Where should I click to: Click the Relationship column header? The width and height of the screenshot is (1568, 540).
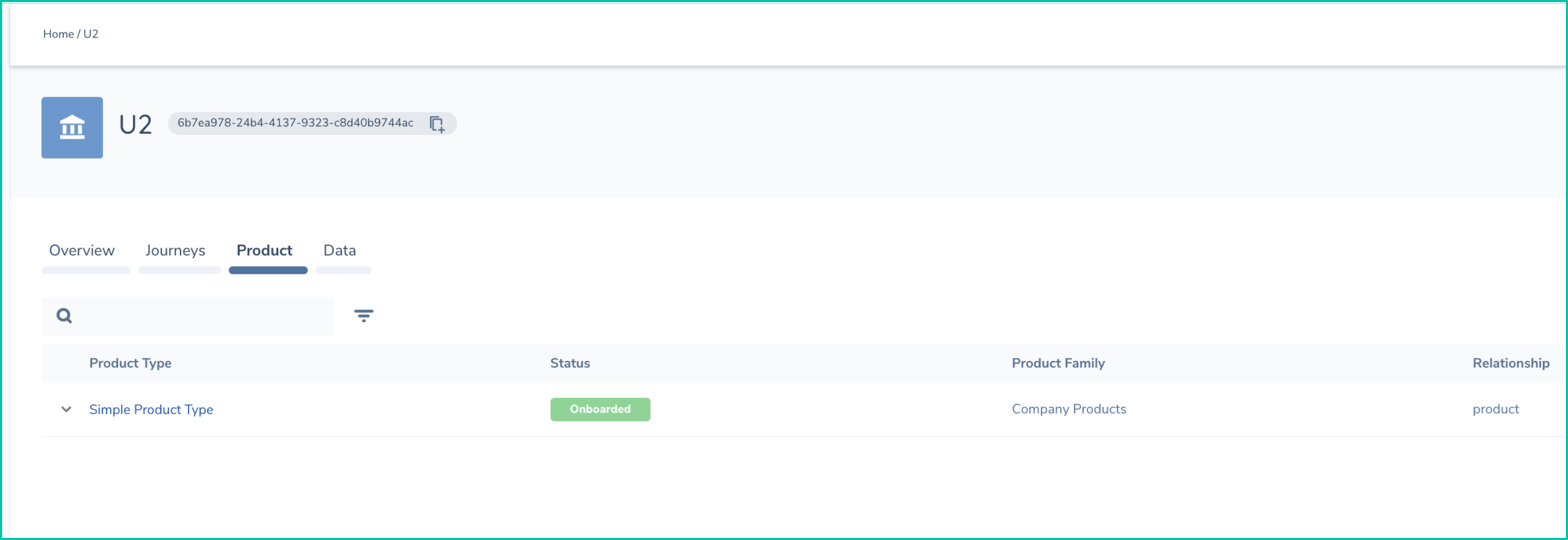1510,363
